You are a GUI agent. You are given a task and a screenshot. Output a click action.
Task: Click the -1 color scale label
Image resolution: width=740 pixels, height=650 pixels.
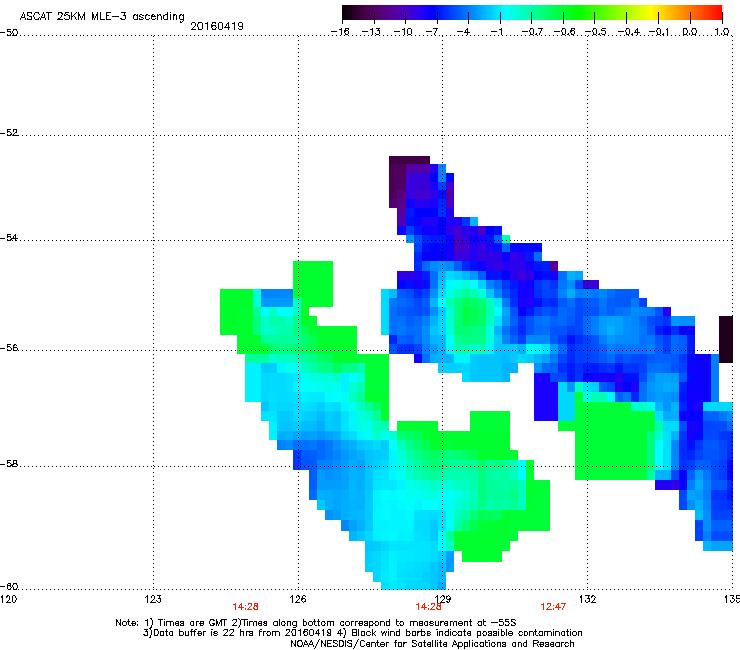[496, 32]
